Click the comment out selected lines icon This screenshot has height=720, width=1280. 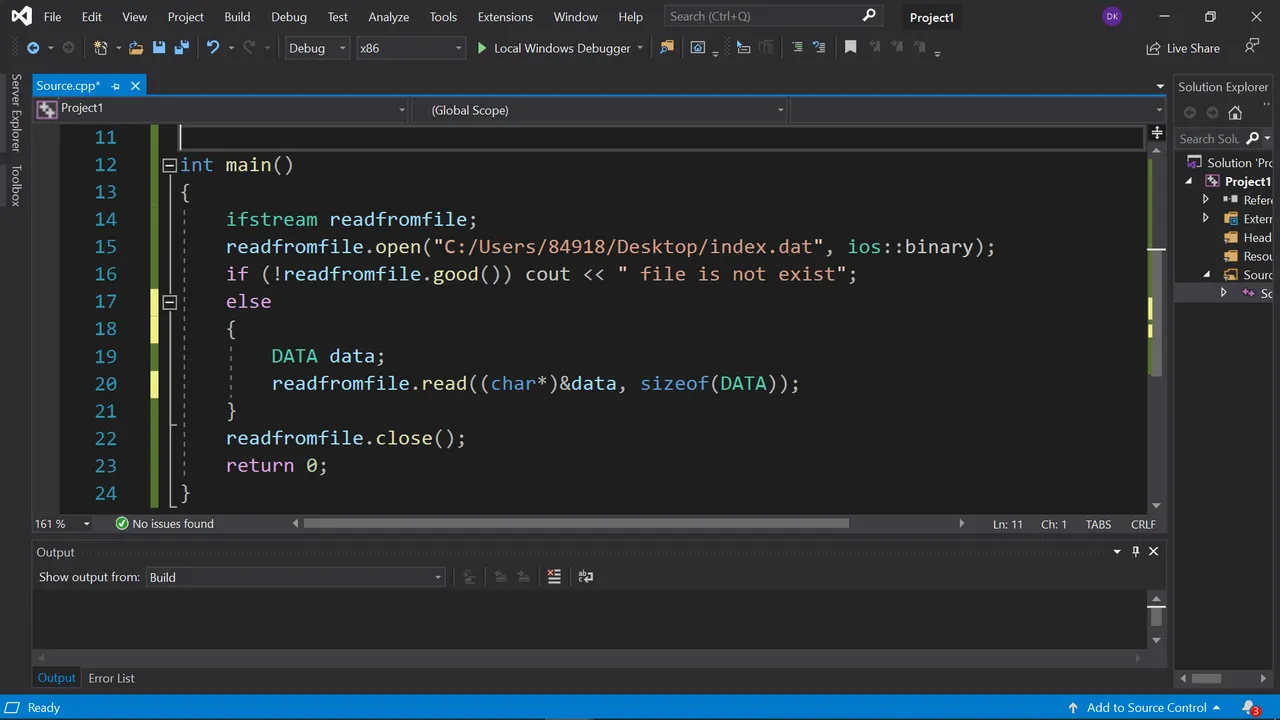(x=797, y=48)
